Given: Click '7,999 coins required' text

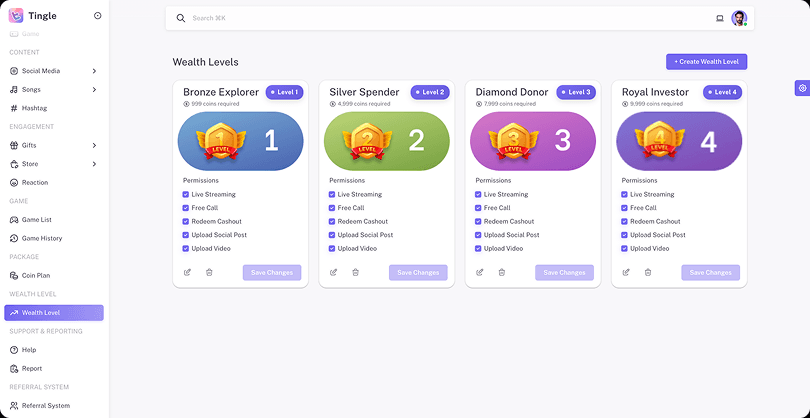Looking at the screenshot, I should coord(510,104).
